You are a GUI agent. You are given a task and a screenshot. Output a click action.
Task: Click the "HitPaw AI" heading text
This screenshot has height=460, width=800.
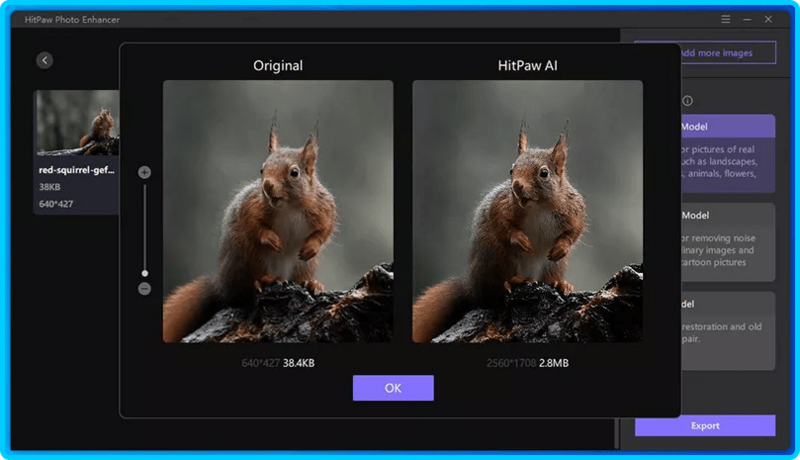pyautogui.click(x=528, y=66)
